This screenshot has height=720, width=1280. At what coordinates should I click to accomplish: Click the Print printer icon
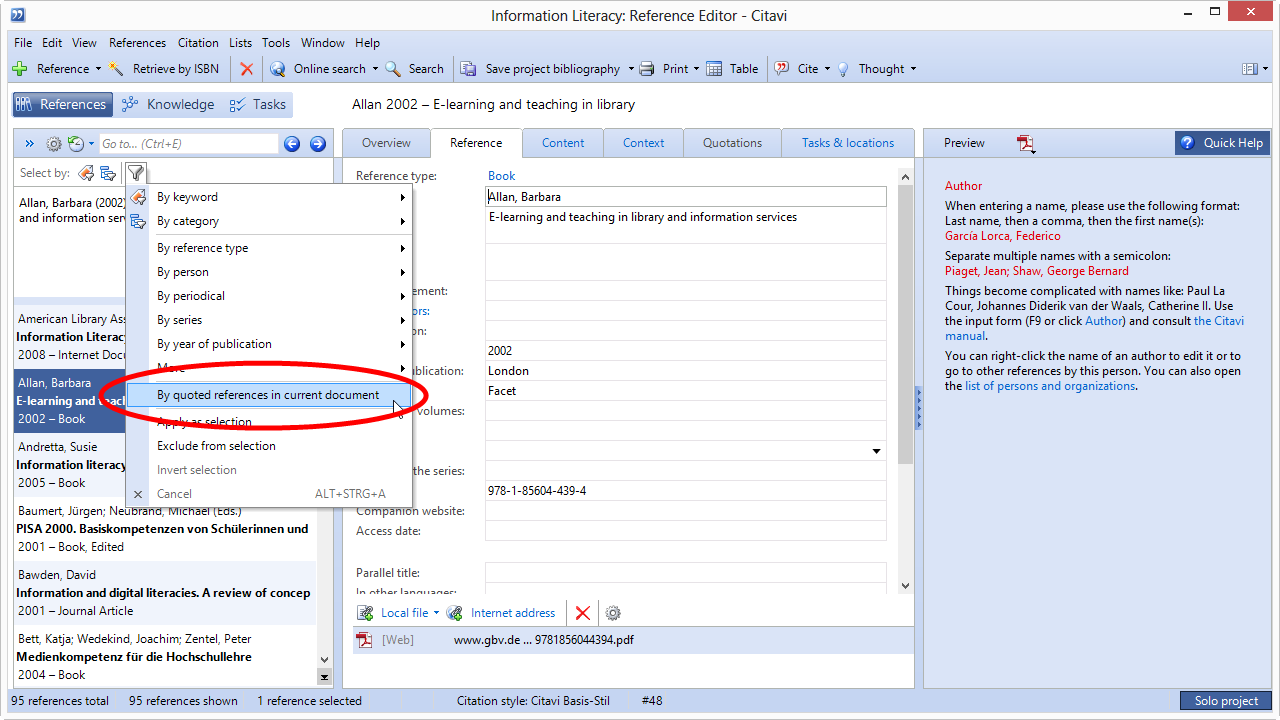coord(647,69)
